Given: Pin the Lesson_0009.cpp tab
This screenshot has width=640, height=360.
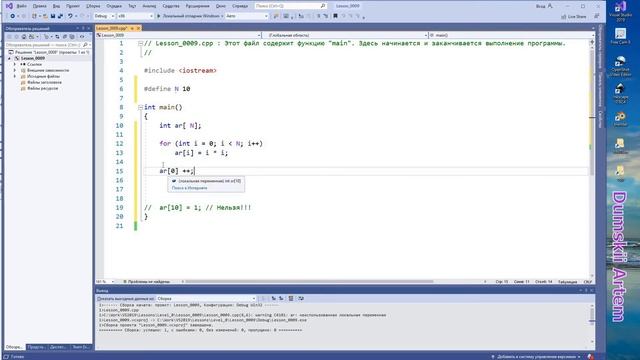Looking at the screenshot, I should (132, 28).
